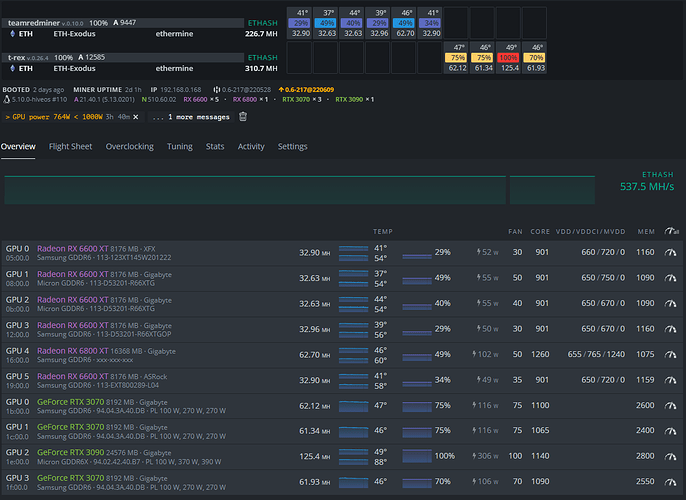This screenshot has height=500, width=686.
Task: Click the N 510.60.02 Nvidia driver version
Action: tap(159, 100)
